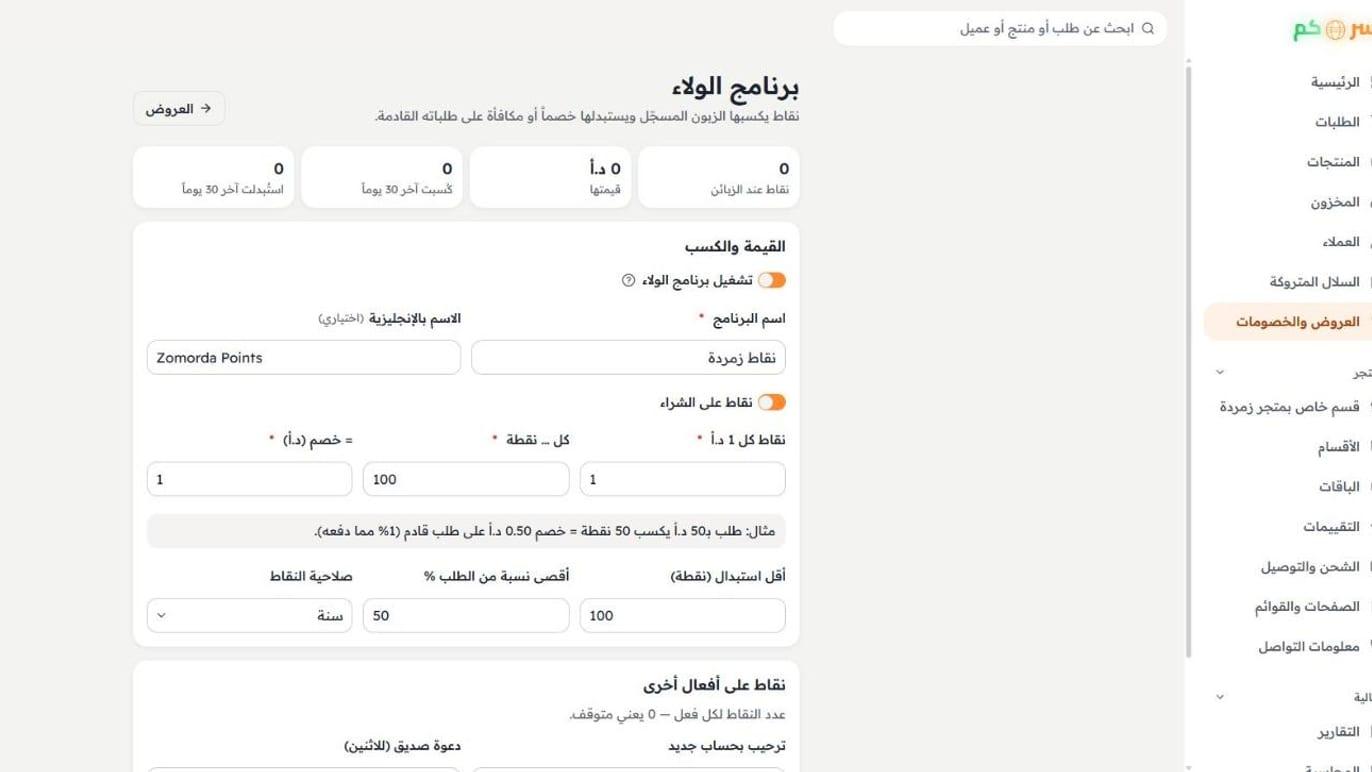
Task: Click the example text مثال: طلب ب50 د.أ
Action: [545, 531]
